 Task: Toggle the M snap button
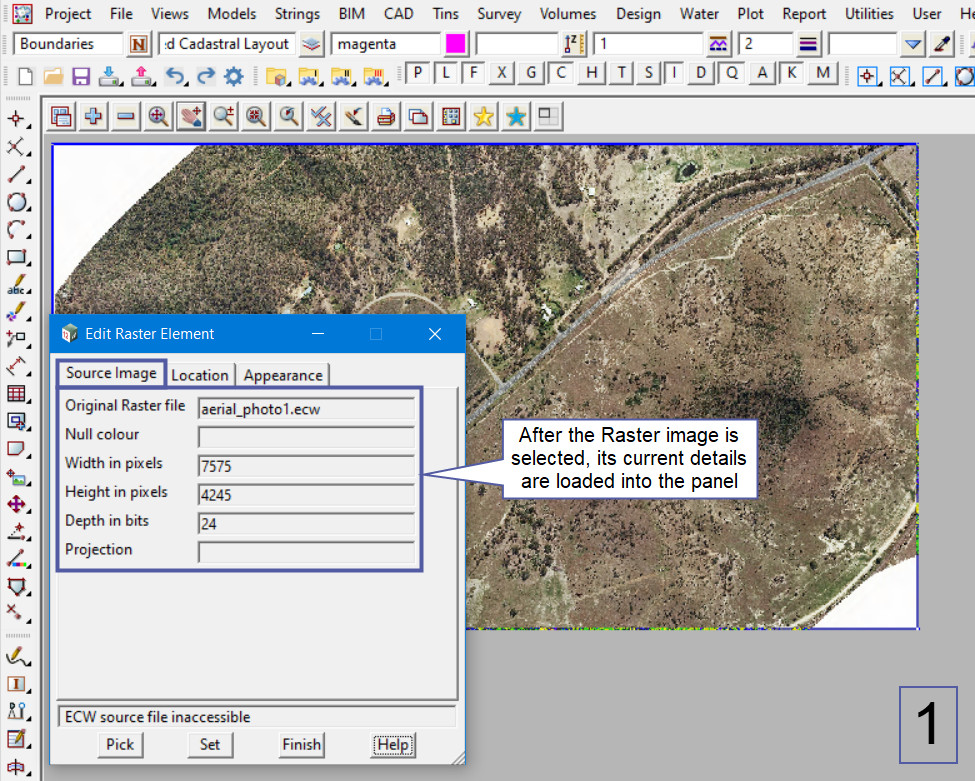pyautogui.click(x=823, y=73)
